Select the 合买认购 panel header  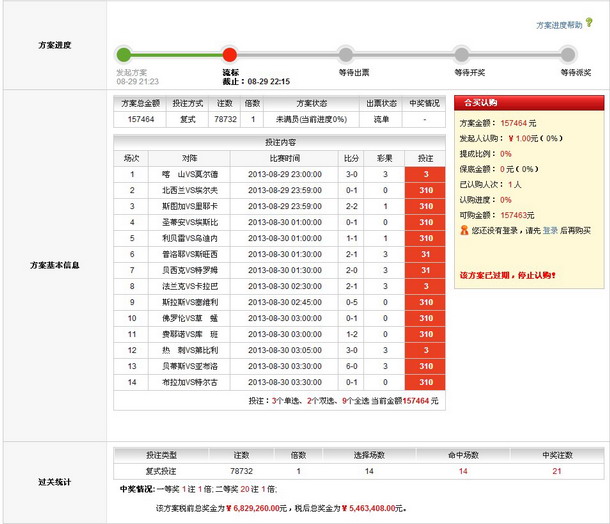click(x=529, y=103)
